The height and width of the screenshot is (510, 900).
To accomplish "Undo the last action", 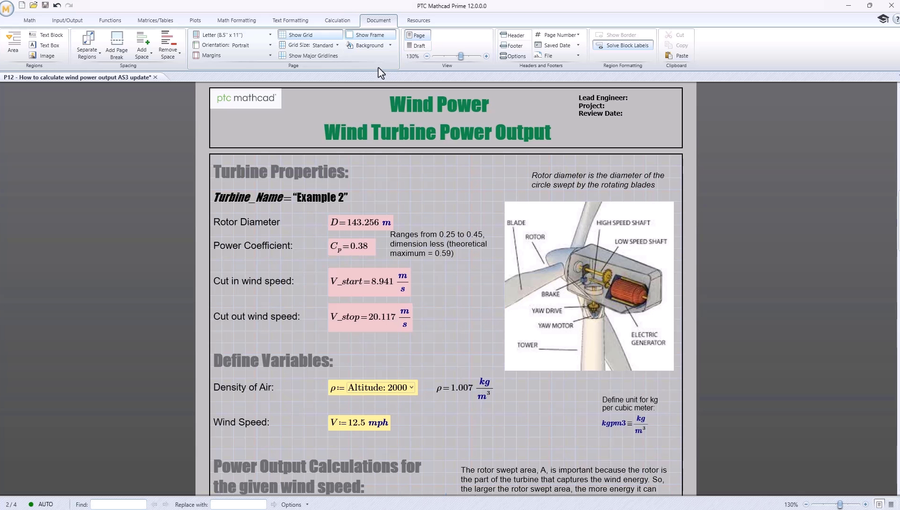I will point(57,5).
